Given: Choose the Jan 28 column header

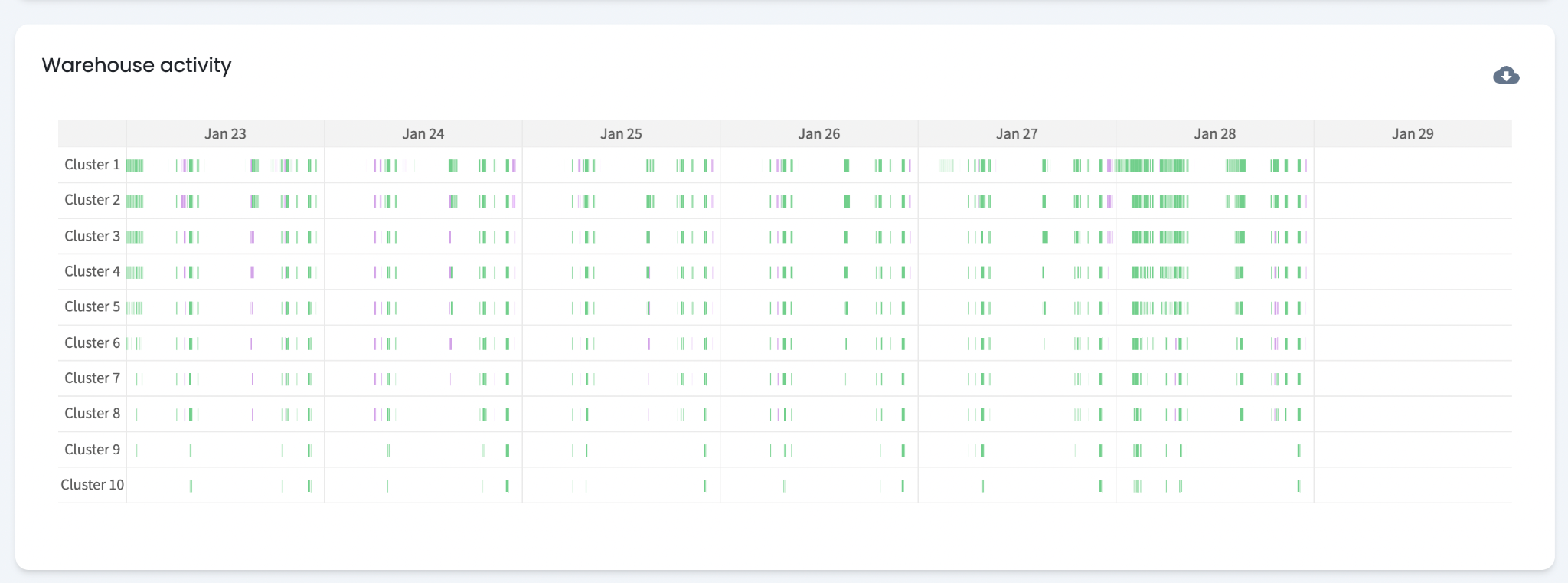Looking at the screenshot, I should click(1214, 134).
